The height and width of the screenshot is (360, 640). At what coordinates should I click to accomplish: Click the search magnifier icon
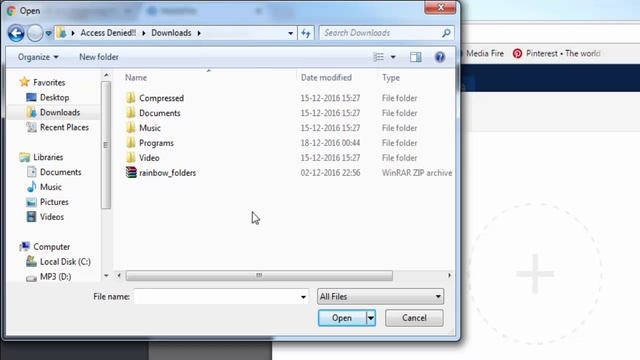[x=447, y=33]
